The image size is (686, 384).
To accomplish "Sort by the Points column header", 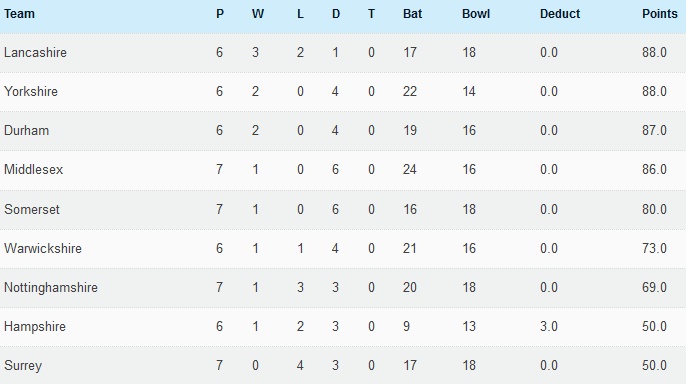I will tap(660, 14).
